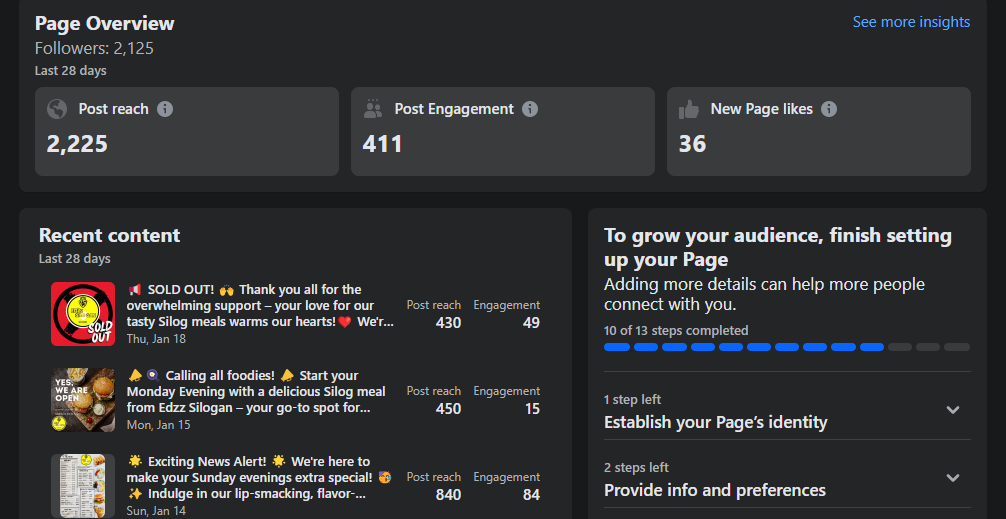Open the SOLD OUT post text
This screenshot has width=1006, height=519.
click(260, 306)
